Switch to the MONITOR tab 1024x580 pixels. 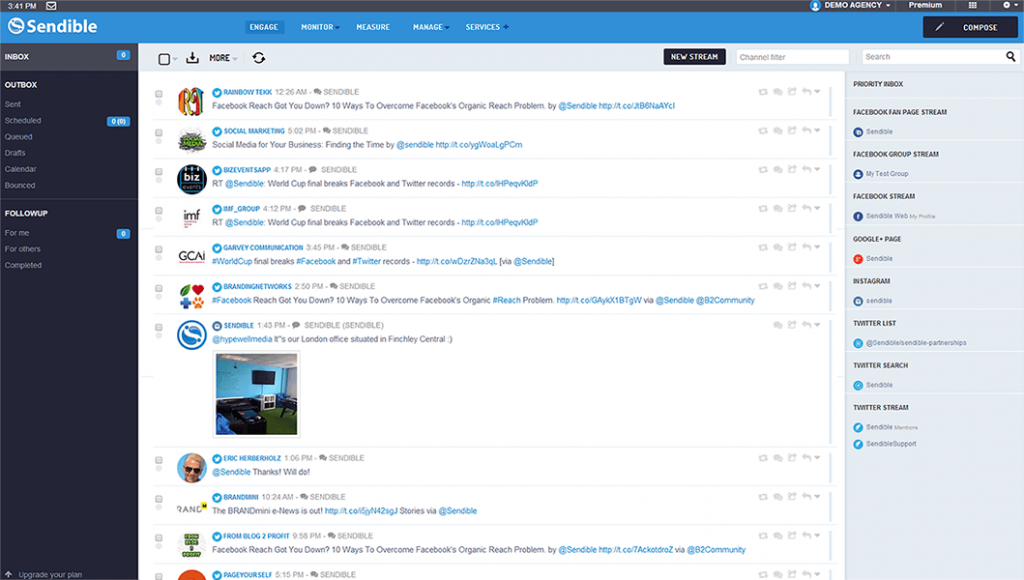click(x=317, y=27)
